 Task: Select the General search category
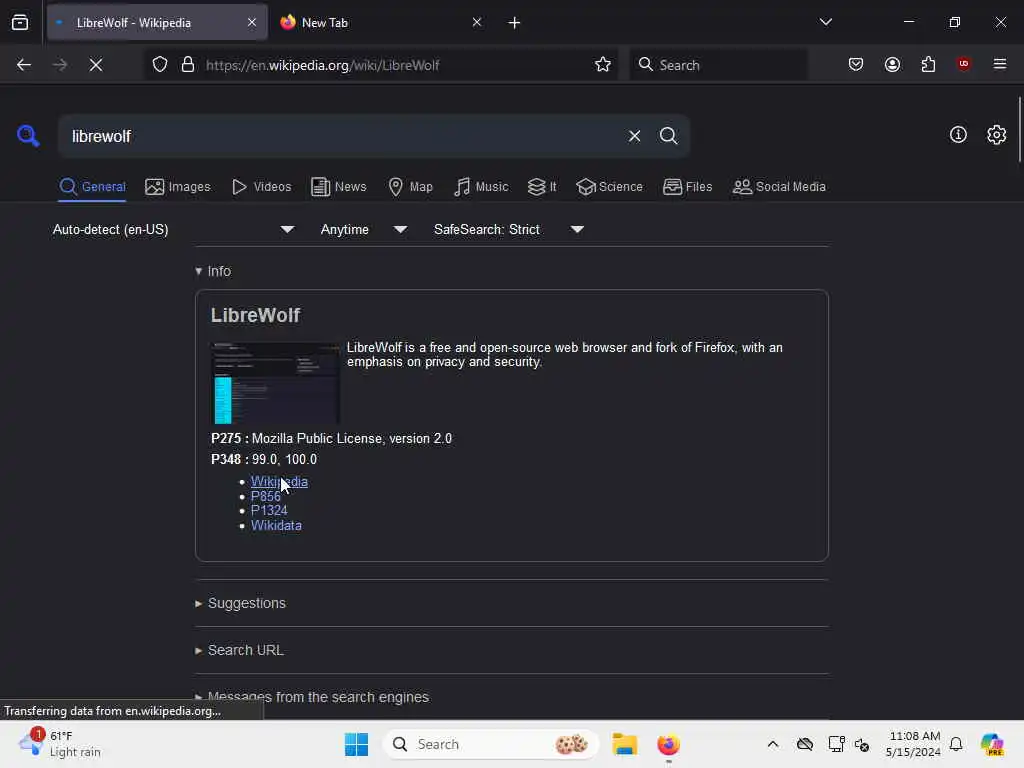92,187
